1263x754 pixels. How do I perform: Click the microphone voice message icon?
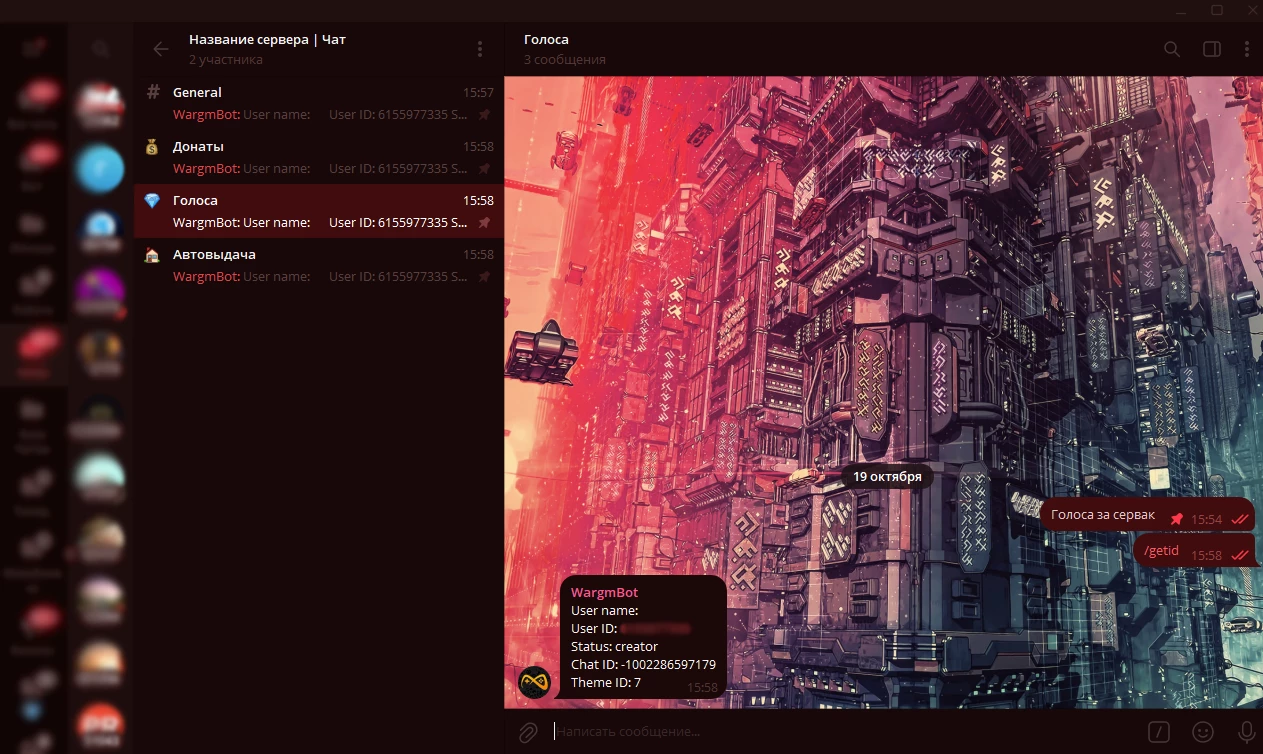pyautogui.click(x=1246, y=732)
